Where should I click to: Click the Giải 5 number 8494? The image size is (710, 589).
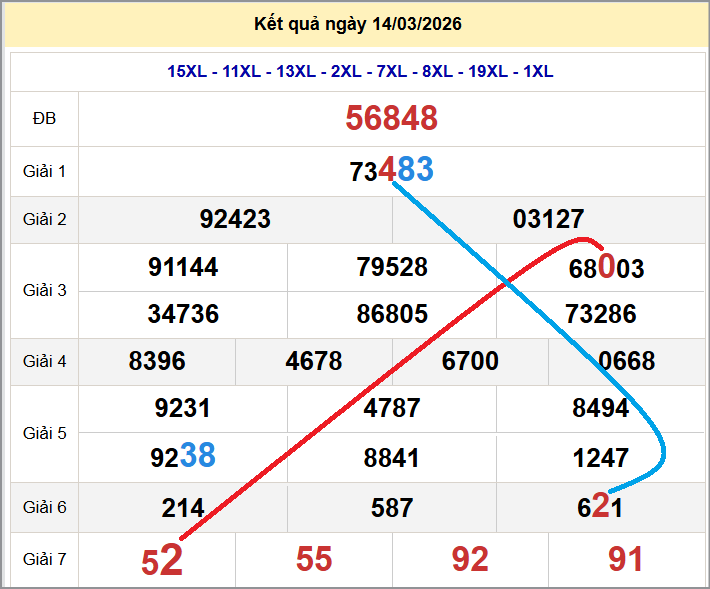pos(600,408)
